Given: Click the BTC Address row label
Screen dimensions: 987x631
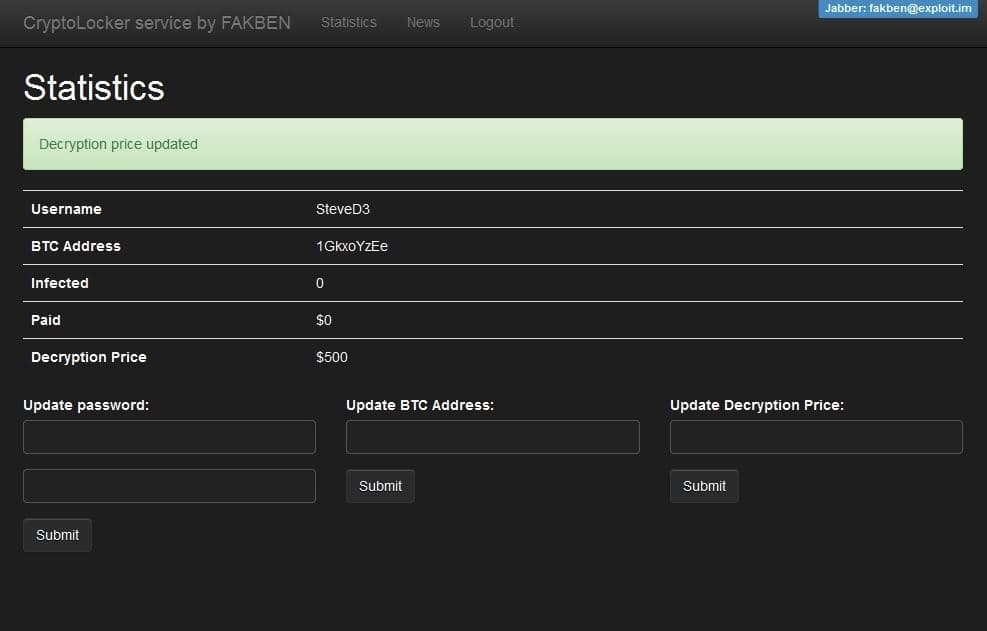Looking at the screenshot, I should point(76,246).
